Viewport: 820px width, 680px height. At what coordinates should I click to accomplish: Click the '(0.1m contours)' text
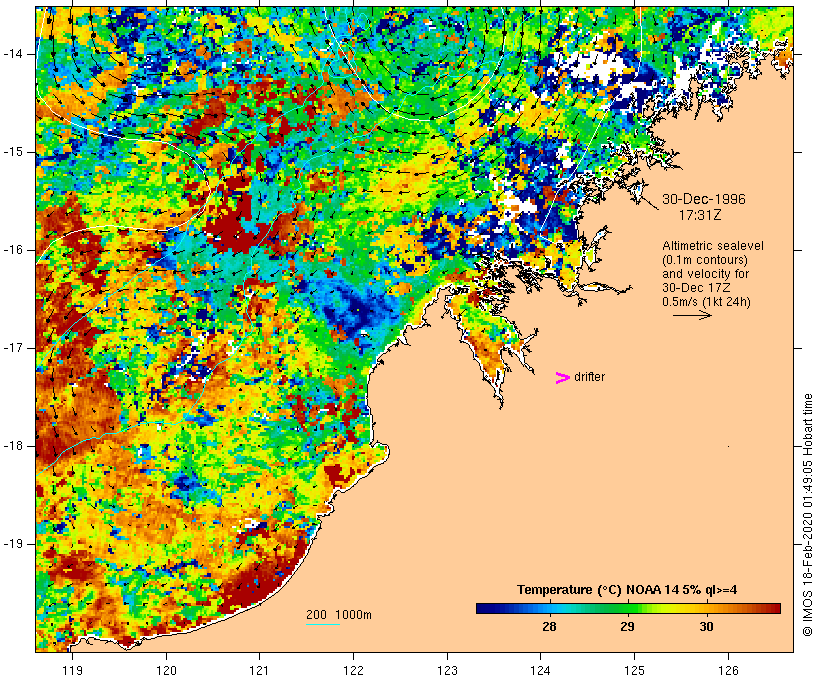(x=705, y=260)
